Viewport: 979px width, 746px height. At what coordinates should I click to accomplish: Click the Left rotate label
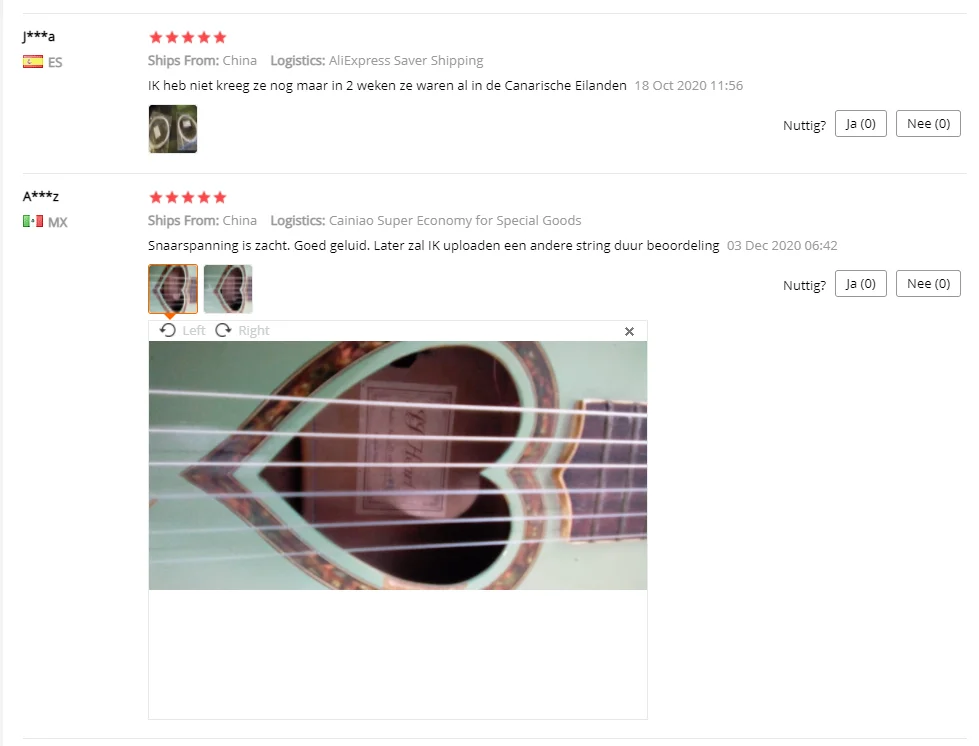click(194, 330)
